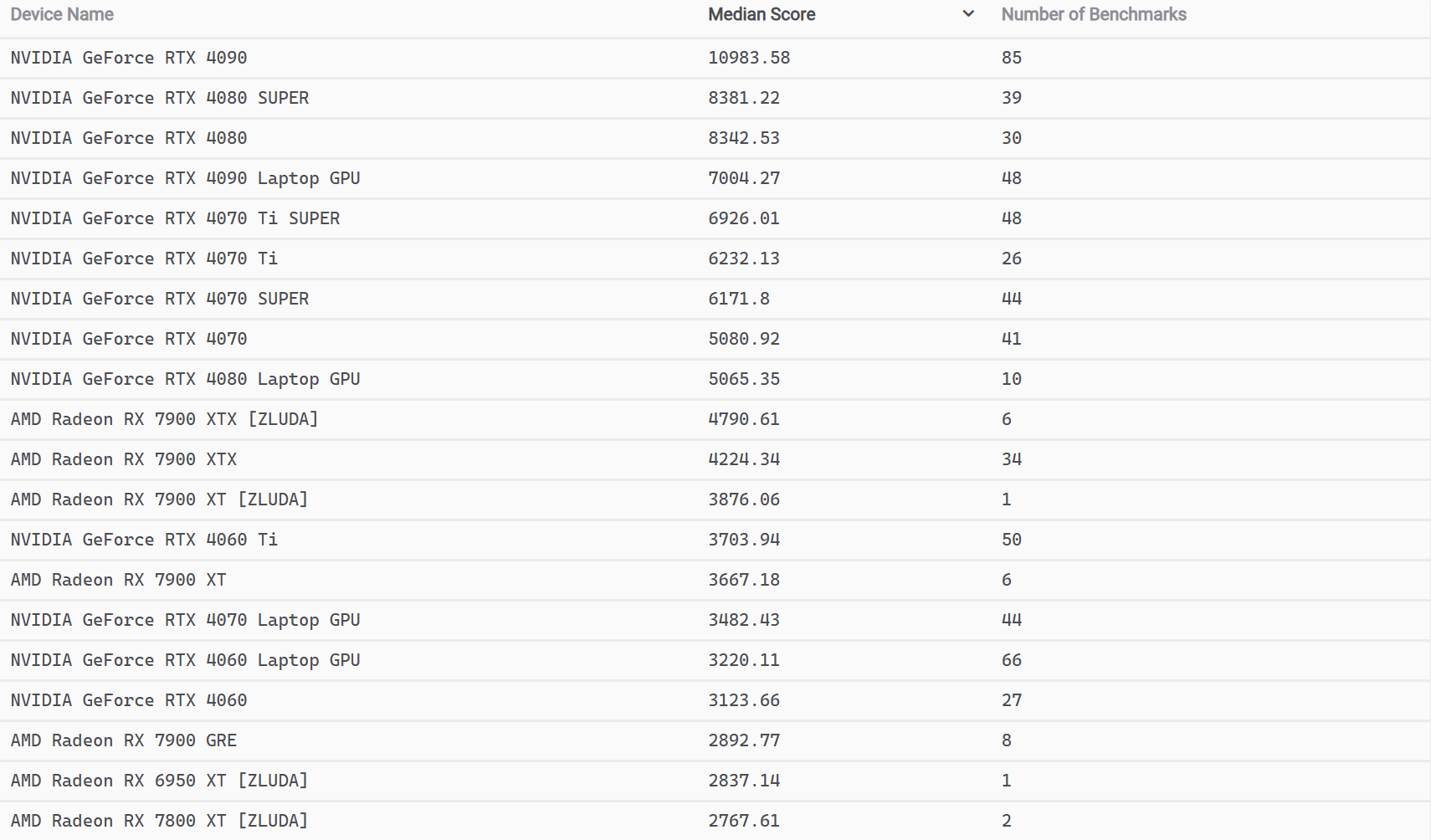
Task: Sort by Number of Benchmarks header
Action: coord(1094,14)
